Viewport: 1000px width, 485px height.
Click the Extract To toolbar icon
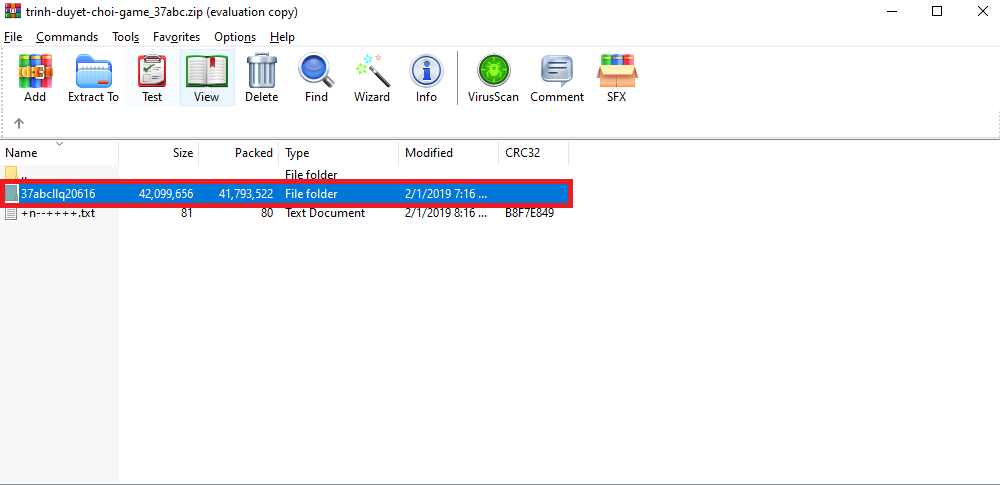point(93,78)
